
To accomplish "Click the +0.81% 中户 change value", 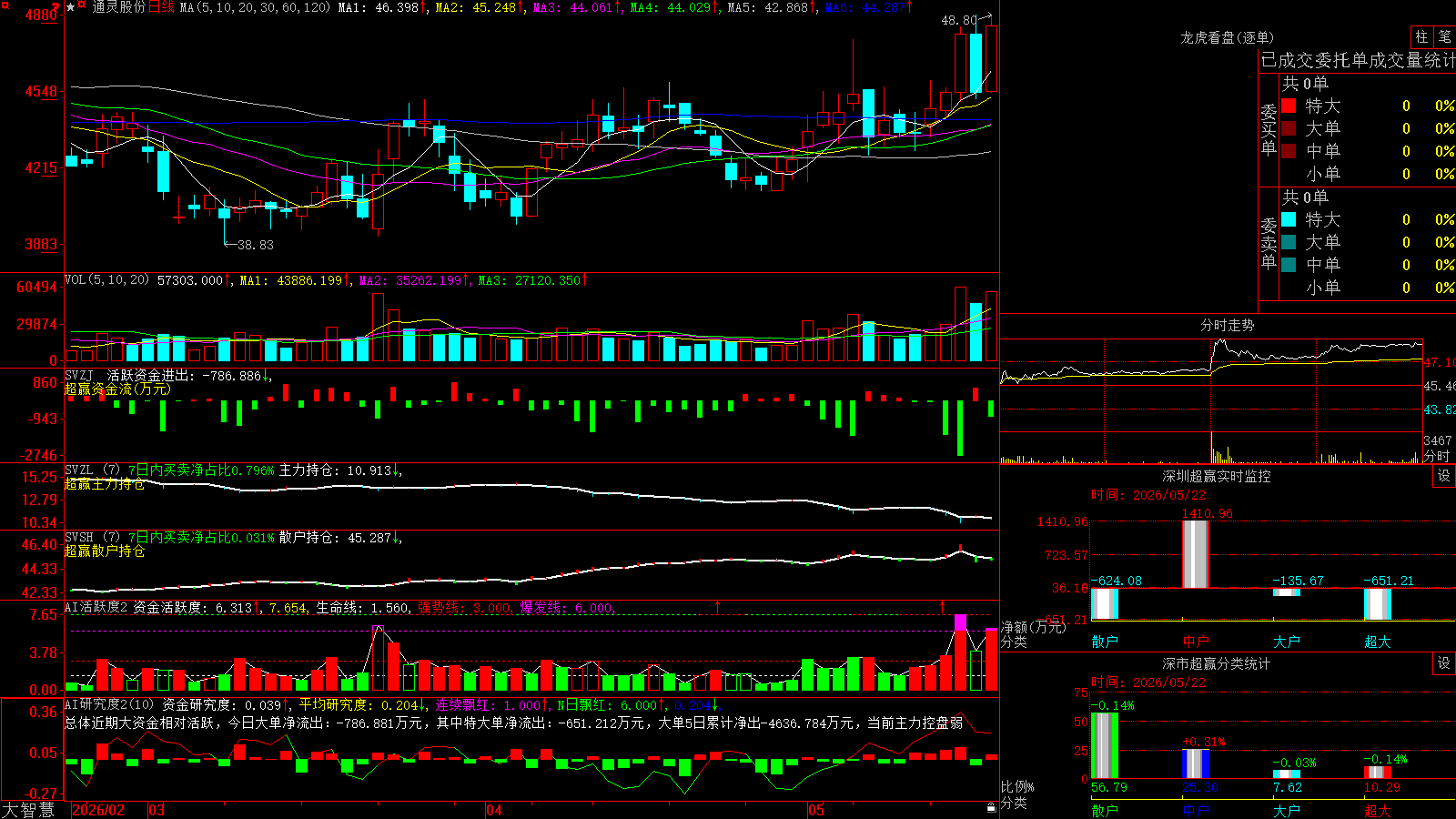I will coord(1204,742).
